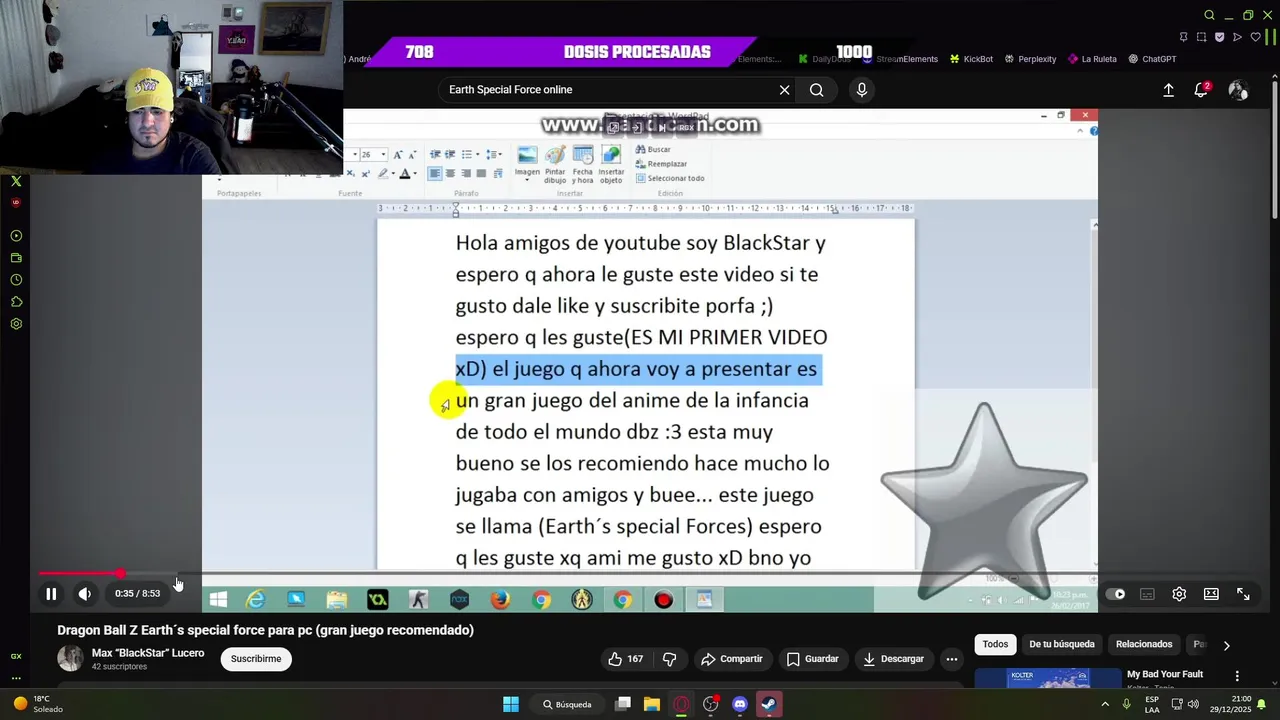Open the video player settings gear
The width and height of the screenshot is (1280, 720).
point(1179,594)
